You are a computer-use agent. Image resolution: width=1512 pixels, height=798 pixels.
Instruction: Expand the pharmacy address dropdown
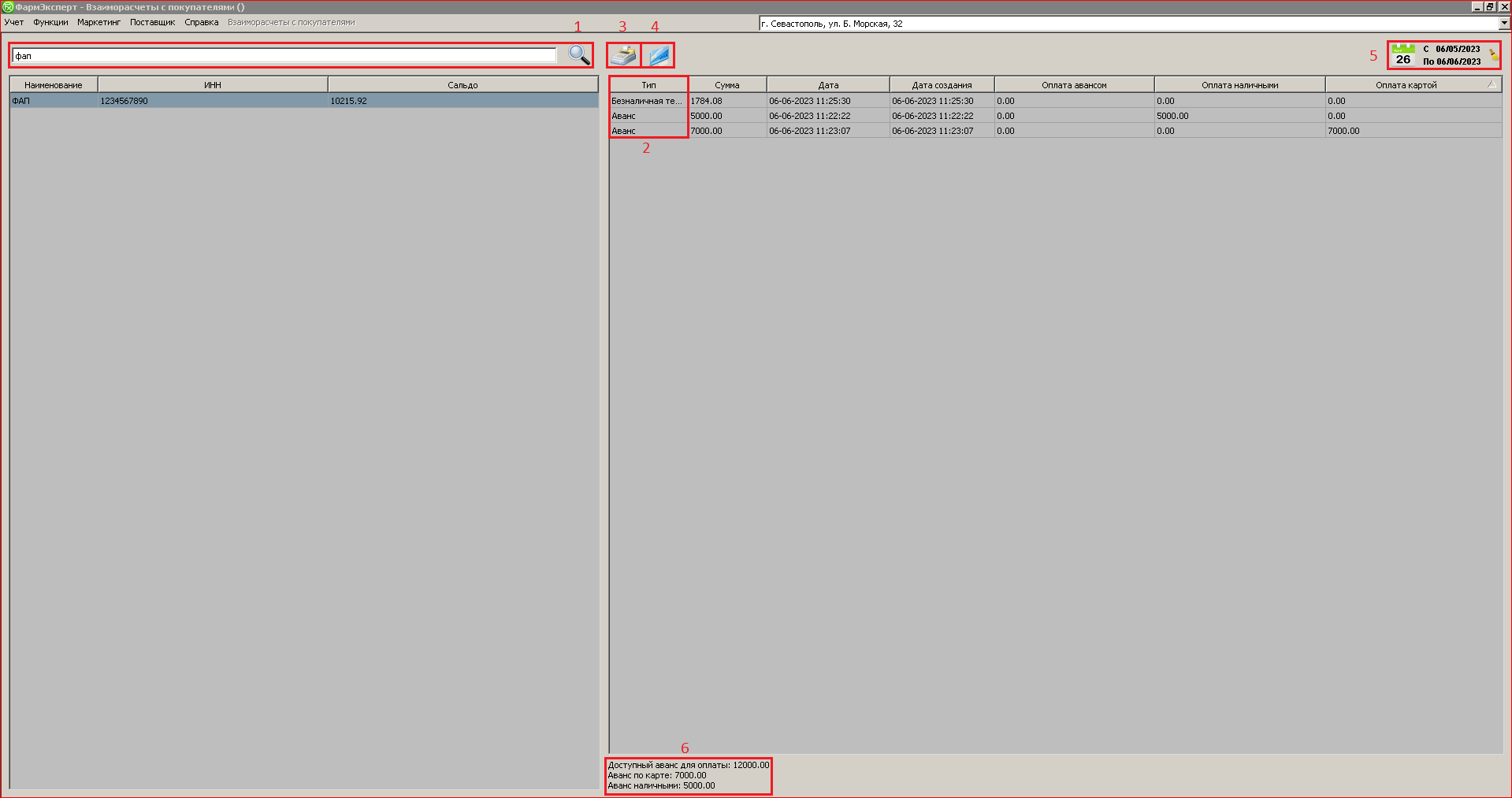(x=1504, y=24)
